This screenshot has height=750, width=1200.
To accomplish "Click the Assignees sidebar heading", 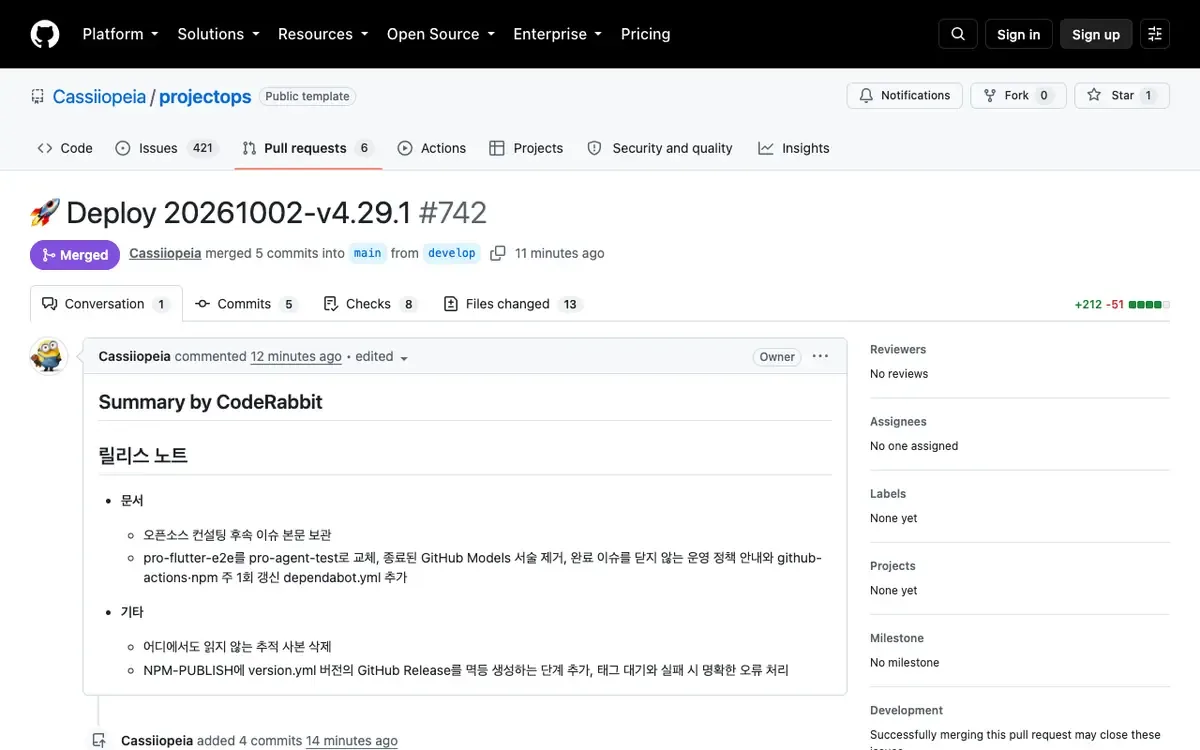I will (x=898, y=422).
